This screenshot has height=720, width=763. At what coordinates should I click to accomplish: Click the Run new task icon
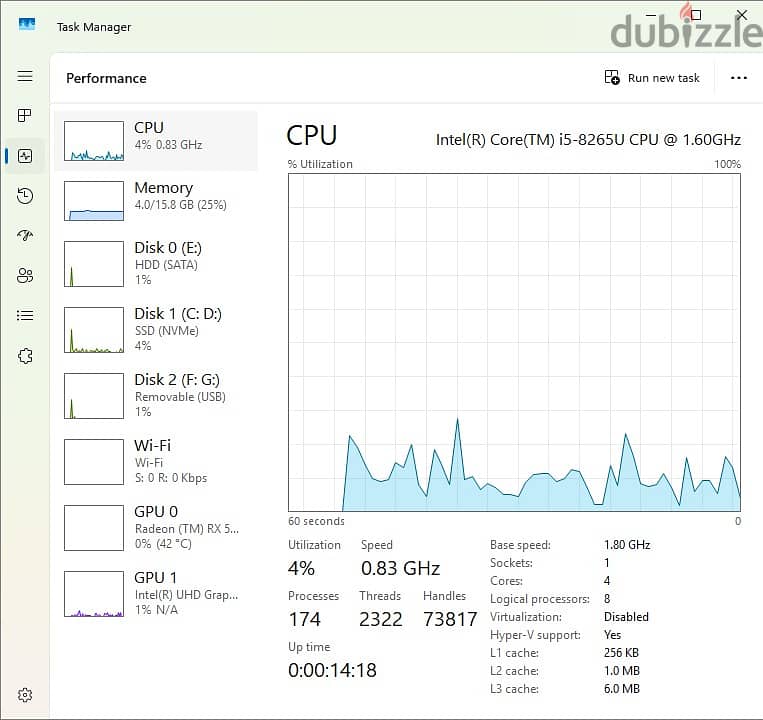[612, 77]
